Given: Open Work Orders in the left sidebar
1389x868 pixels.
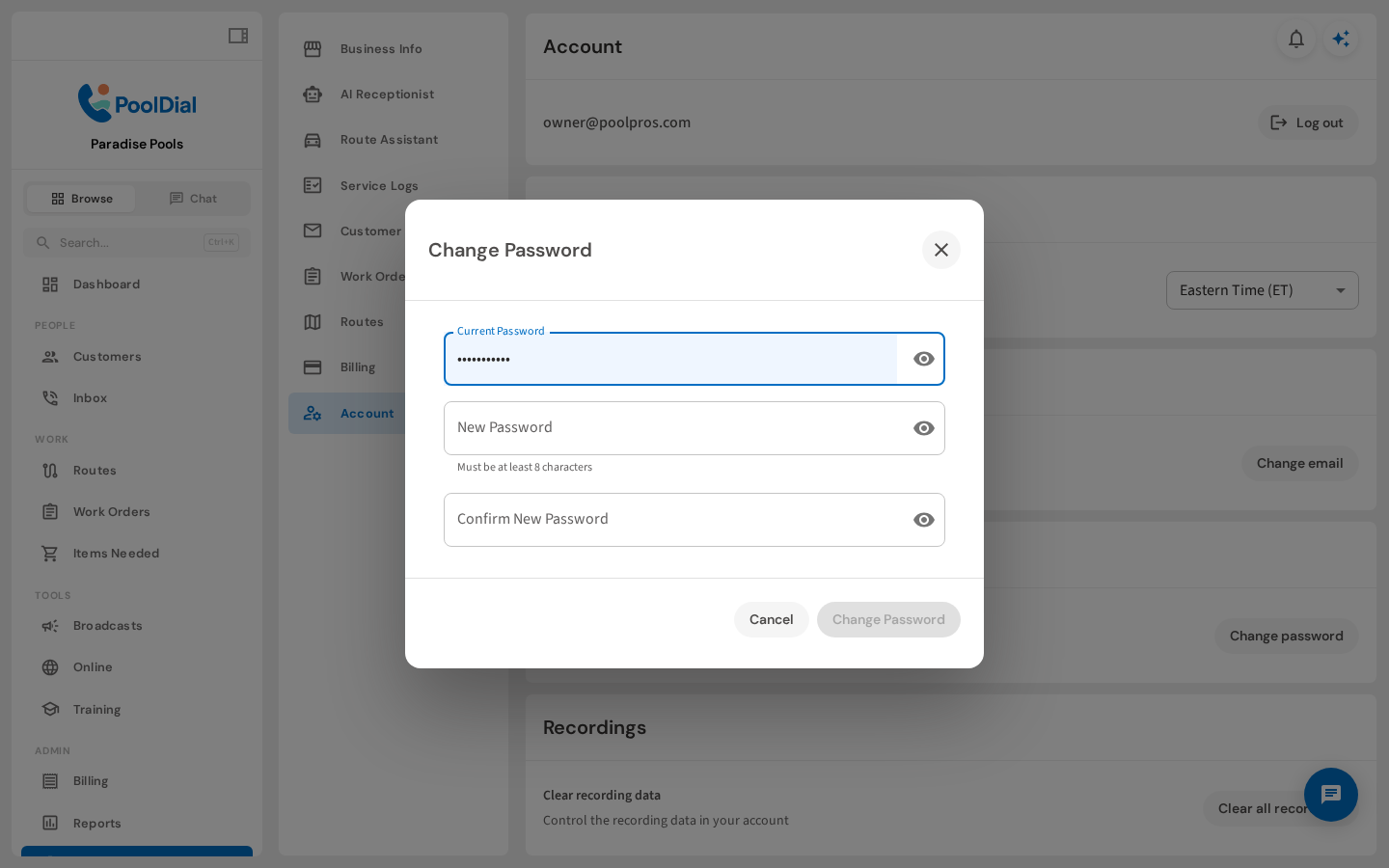Looking at the screenshot, I should pos(137,512).
